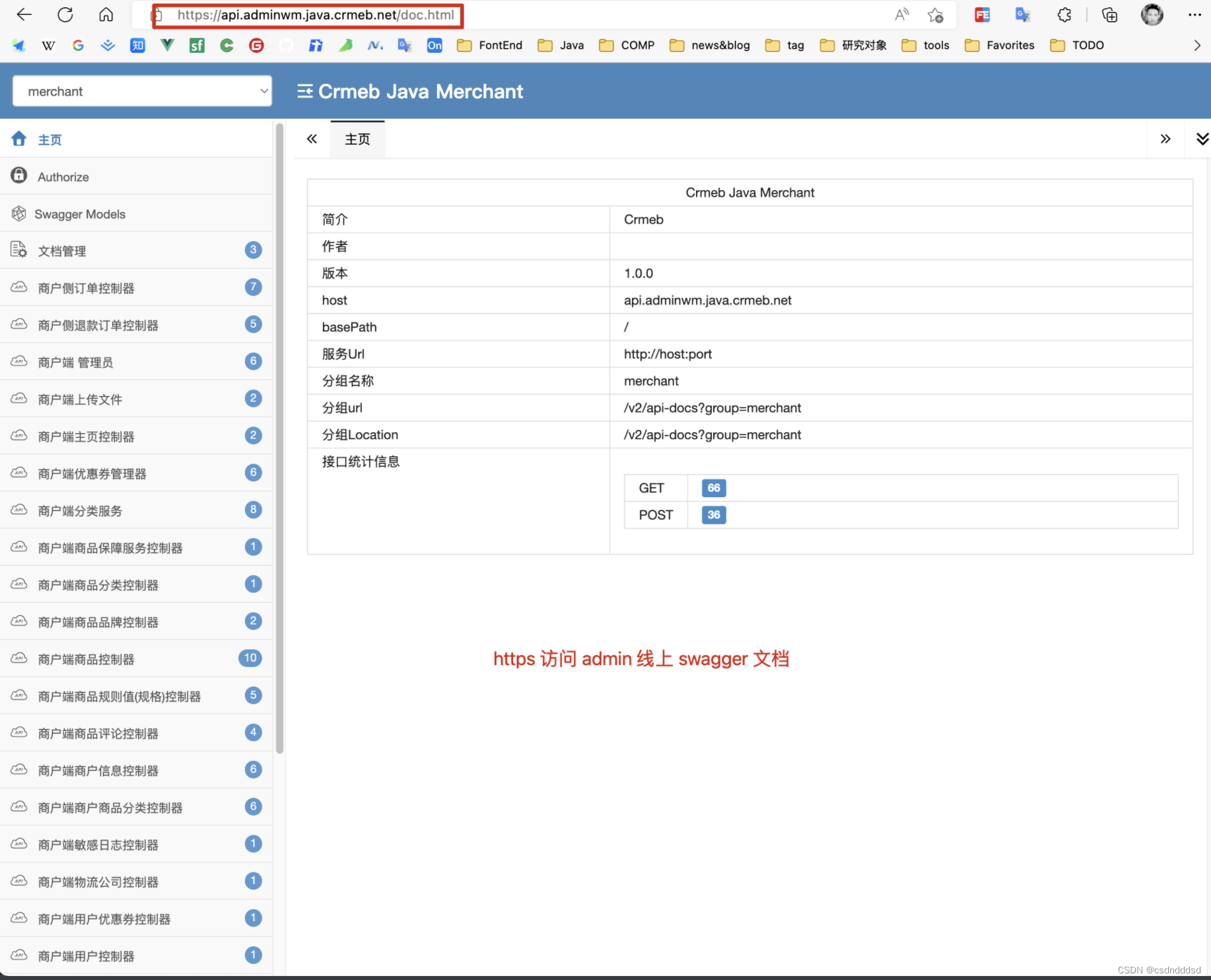Image resolution: width=1211 pixels, height=980 pixels.
Task: Open the FontEnd bookmarks folder
Action: click(489, 45)
